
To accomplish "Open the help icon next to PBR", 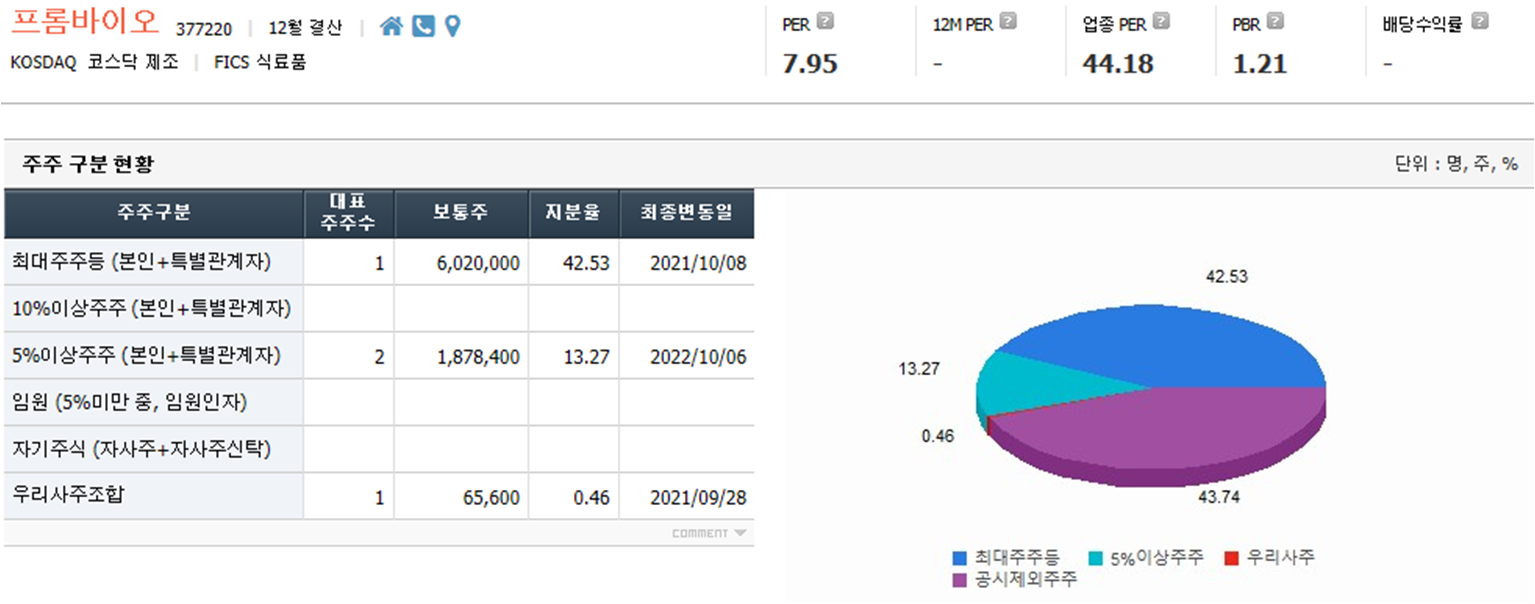I will [1275, 21].
